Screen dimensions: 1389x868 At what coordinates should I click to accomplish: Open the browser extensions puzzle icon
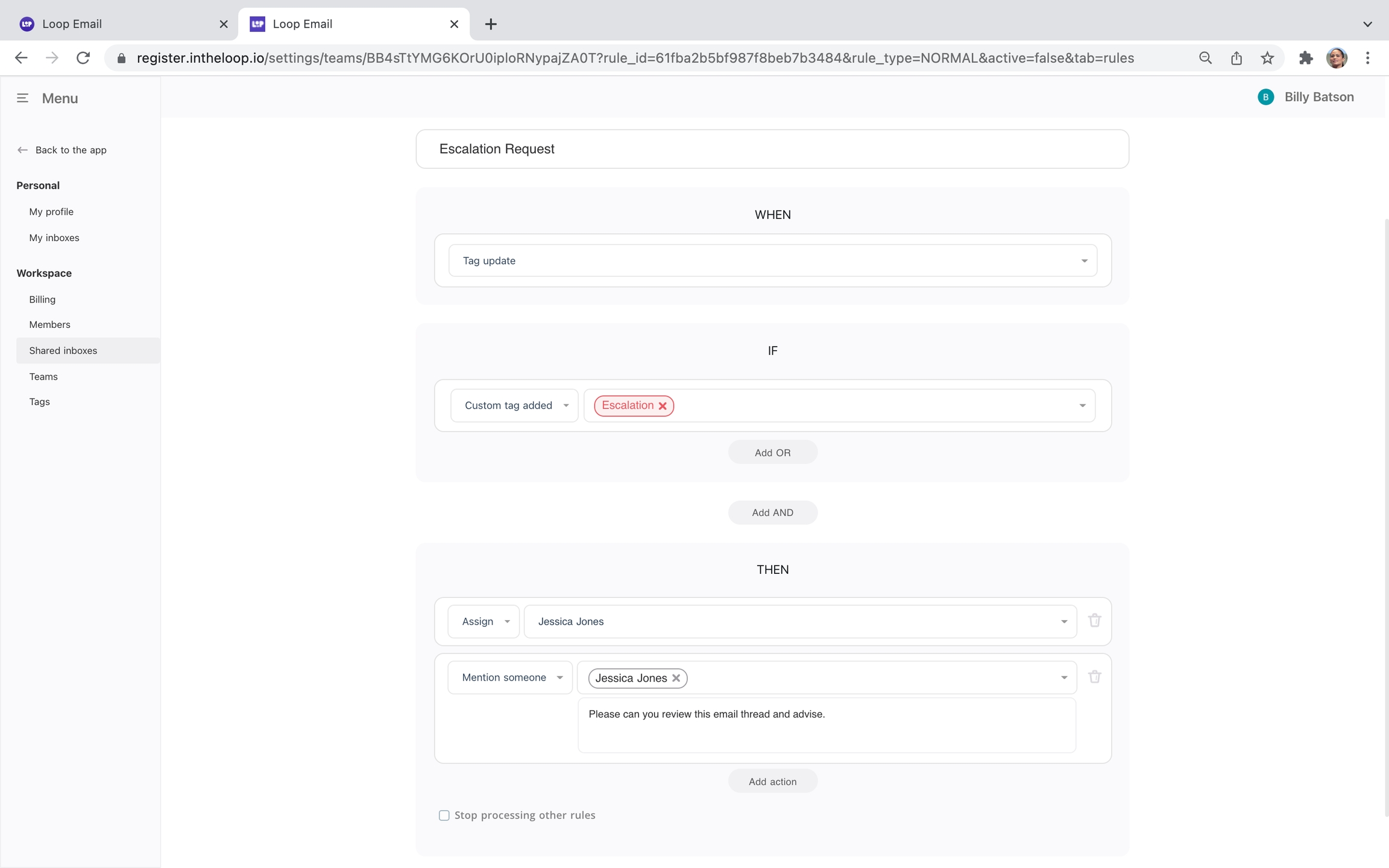1305,58
